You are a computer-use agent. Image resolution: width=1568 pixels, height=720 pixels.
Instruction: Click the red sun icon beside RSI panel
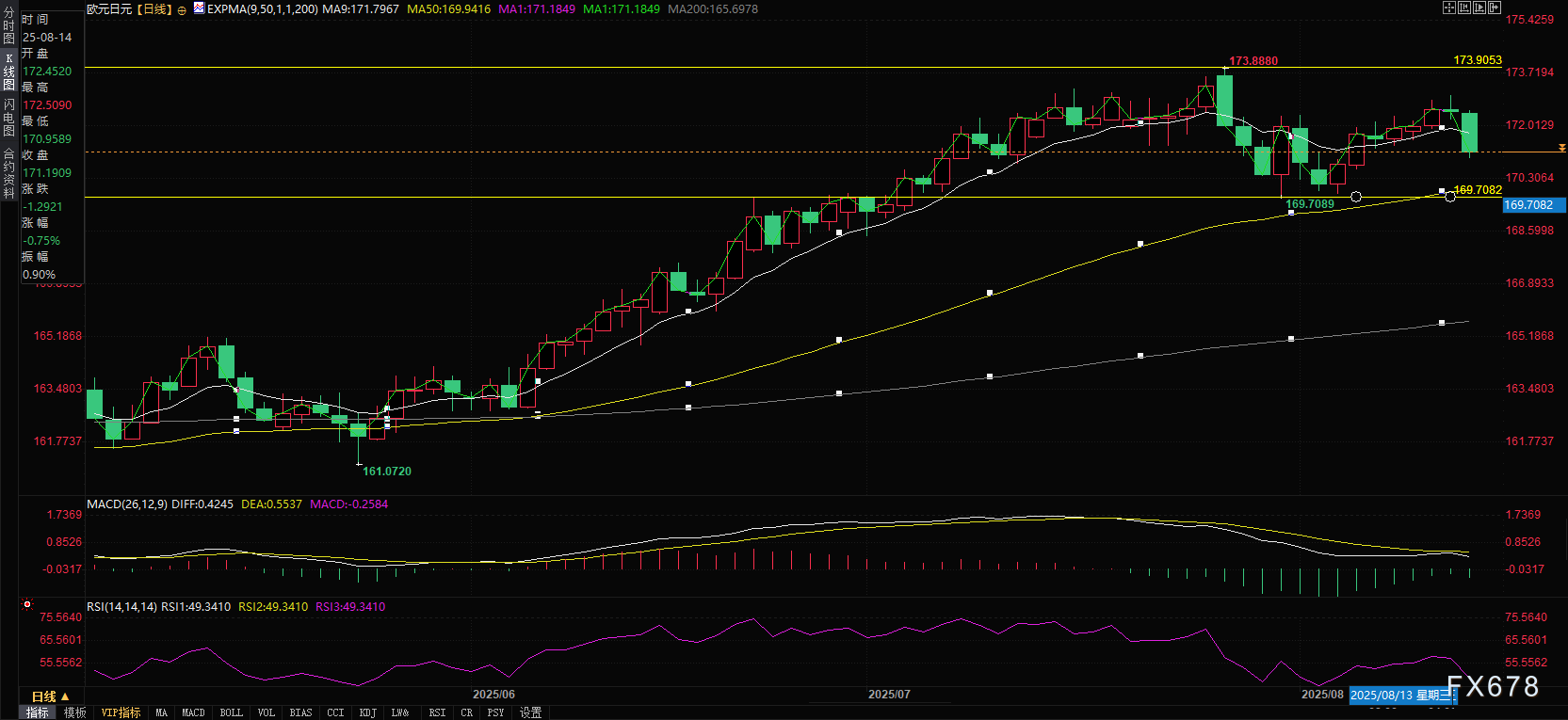click(x=27, y=604)
